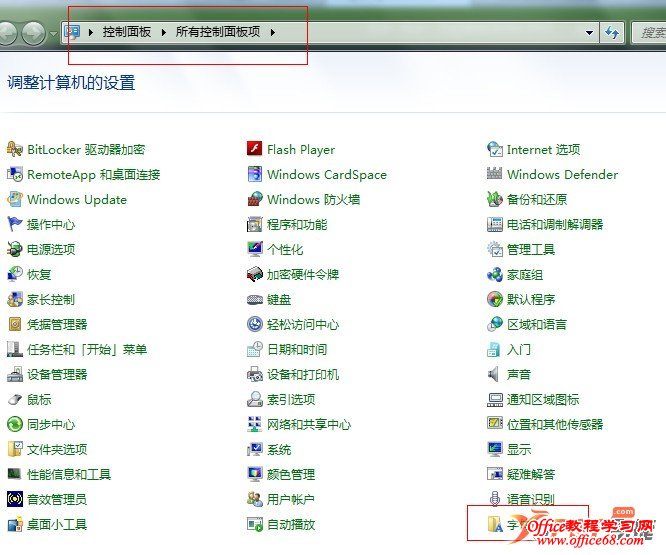Screen dimensions: 666x555
Task: Open the Windows Update icon
Action: click(15, 200)
